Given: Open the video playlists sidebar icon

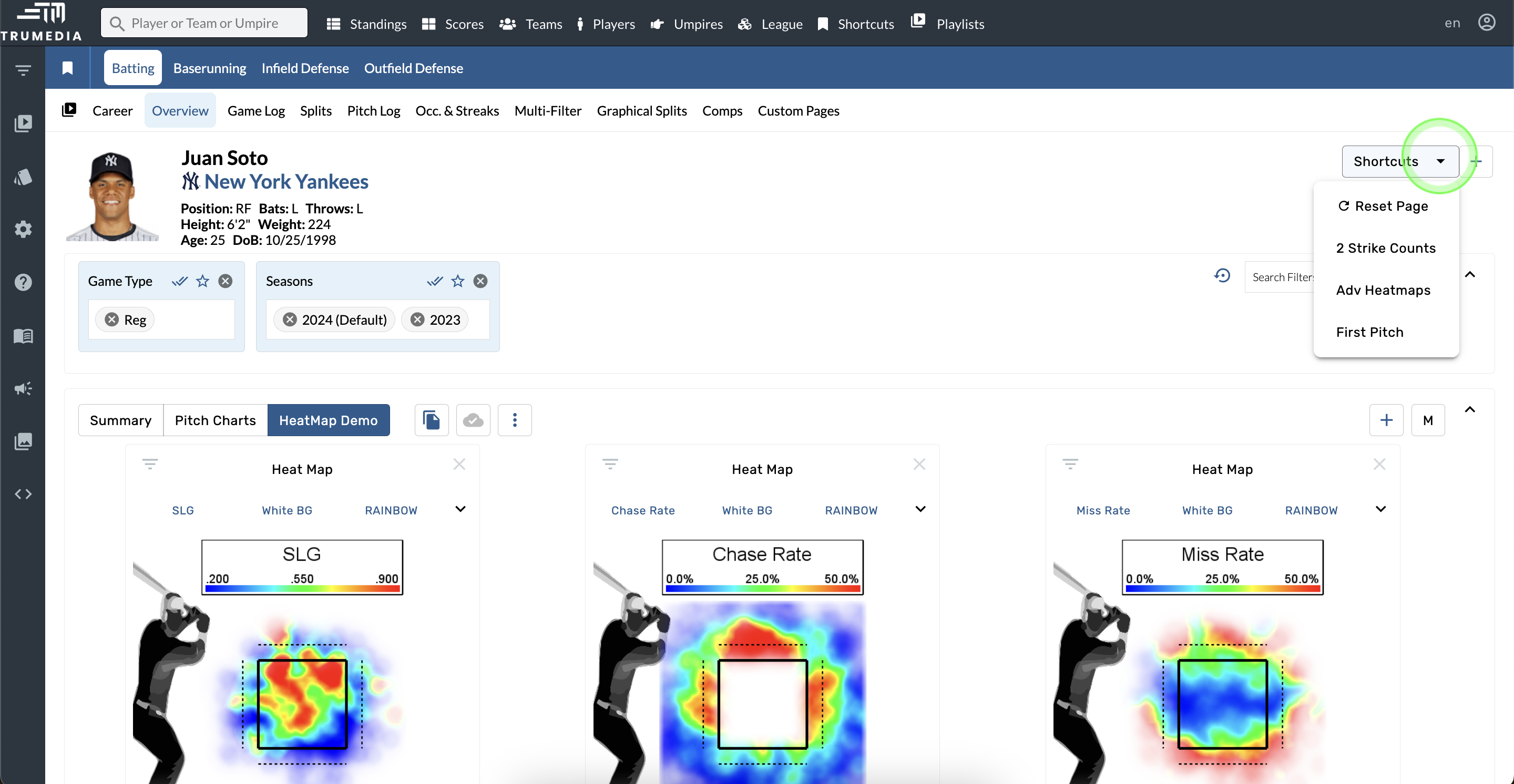Looking at the screenshot, I should [24, 123].
